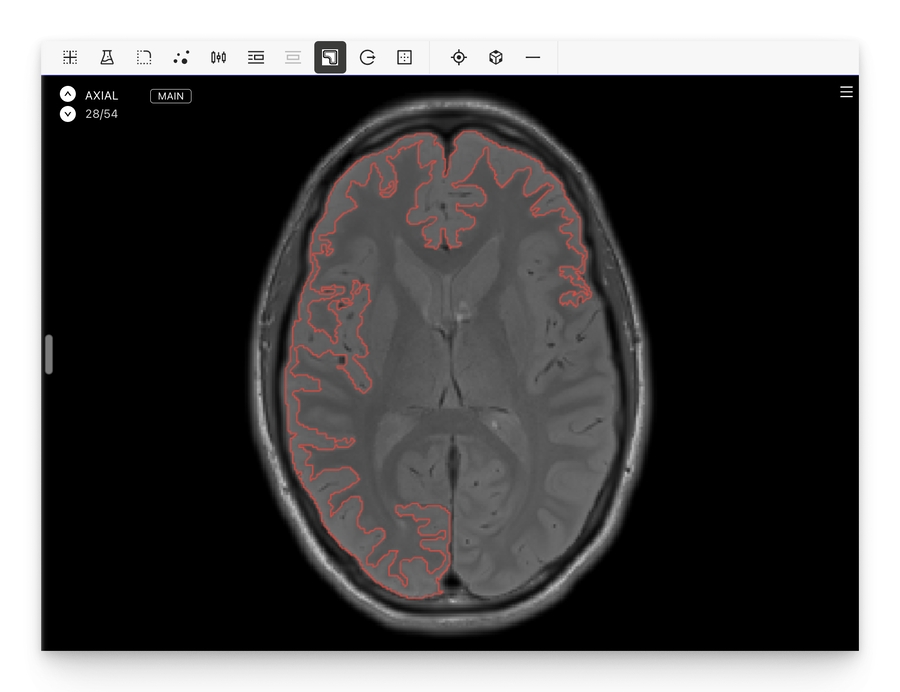
Task: Click the grid layout icon in toolbar
Action: pyautogui.click(x=70, y=58)
